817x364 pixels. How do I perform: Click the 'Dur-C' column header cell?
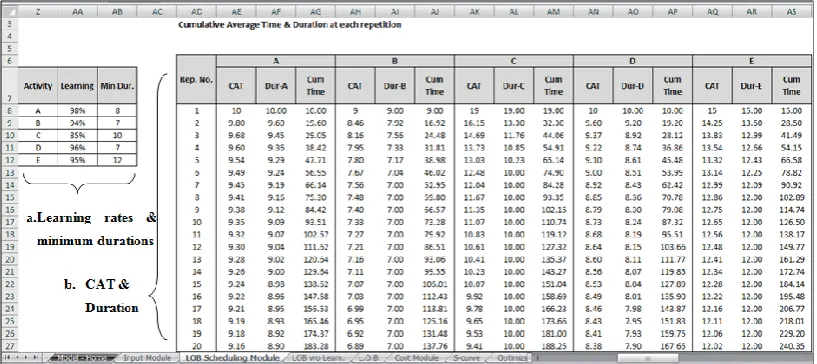pos(514,85)
